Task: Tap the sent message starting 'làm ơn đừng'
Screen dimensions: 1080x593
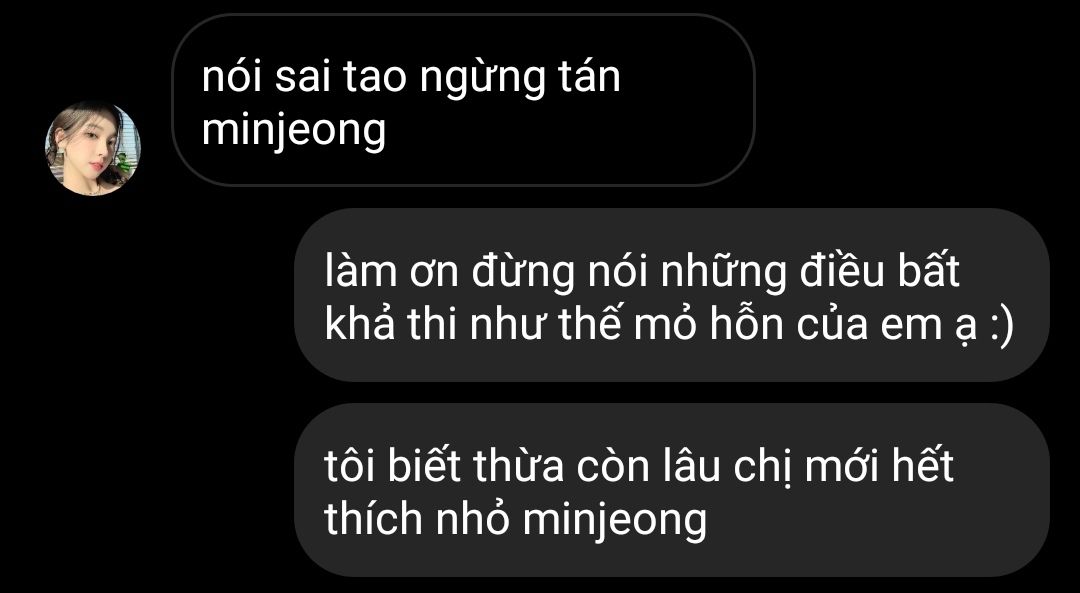Action: 672,295
